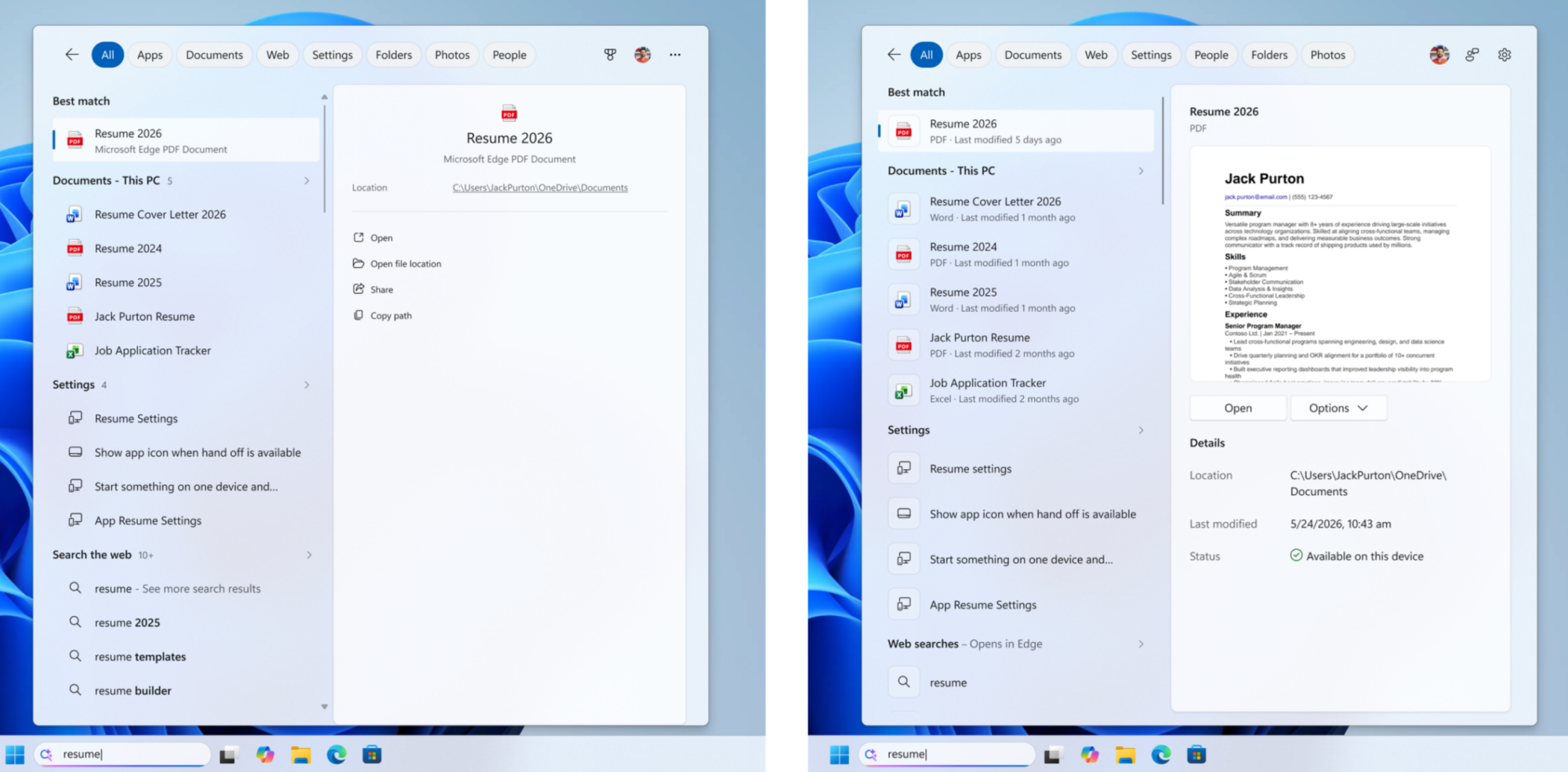Choose Open file location action
1568x772 pixels.
tap(397, 263)
